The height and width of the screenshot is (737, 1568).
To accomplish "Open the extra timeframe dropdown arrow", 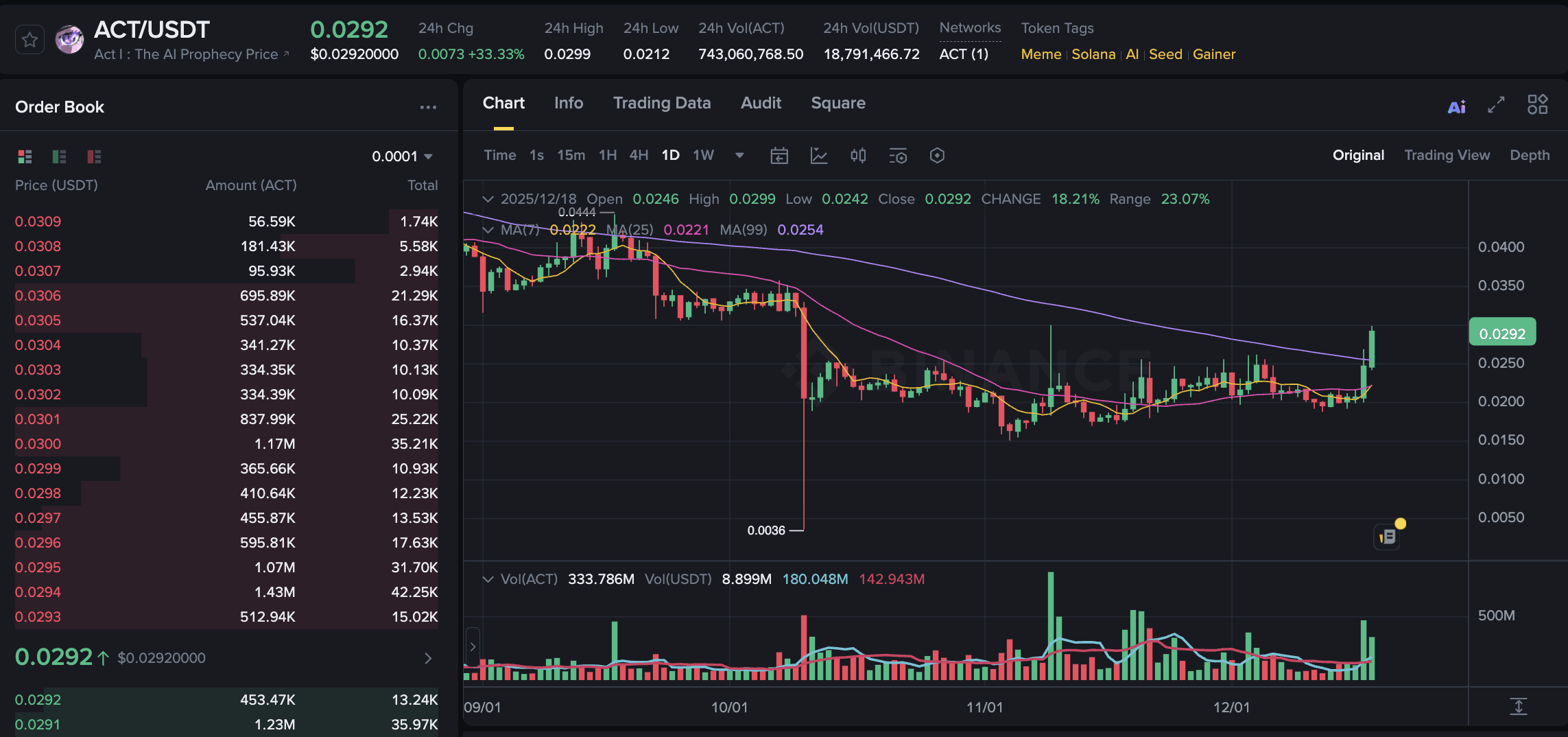I will point(739,156).
